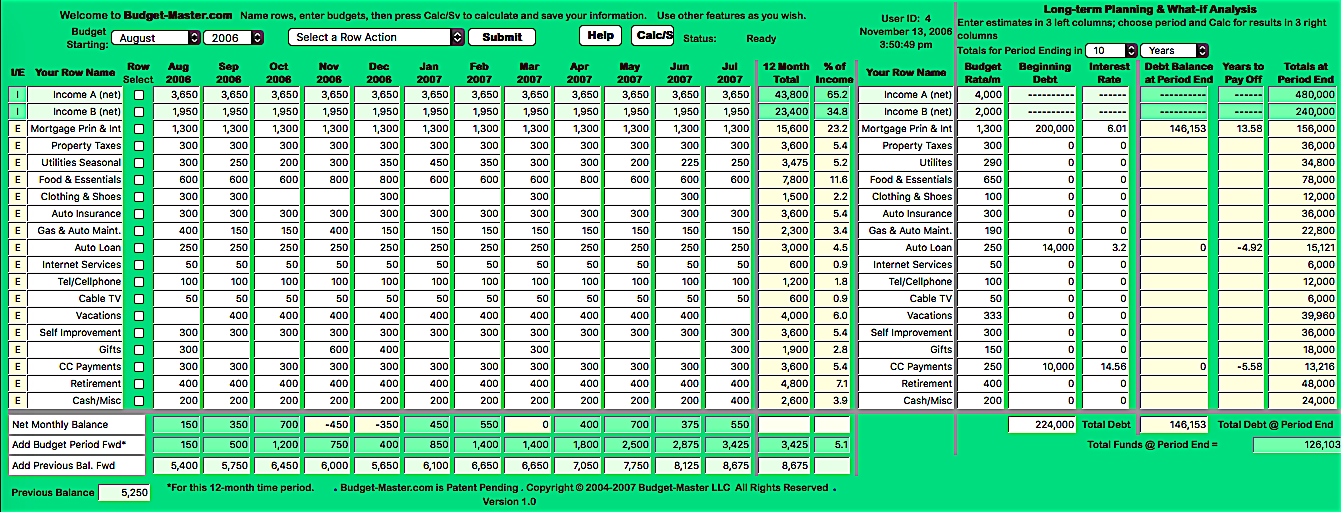The image size is (1341, 512).
Task: Check the Property Taxes row select box
Action: point(139,146)
